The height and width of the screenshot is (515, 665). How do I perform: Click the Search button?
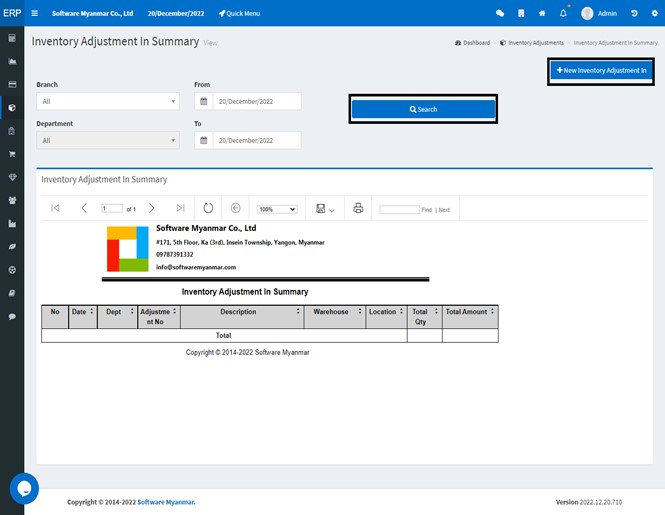[423, 109]
